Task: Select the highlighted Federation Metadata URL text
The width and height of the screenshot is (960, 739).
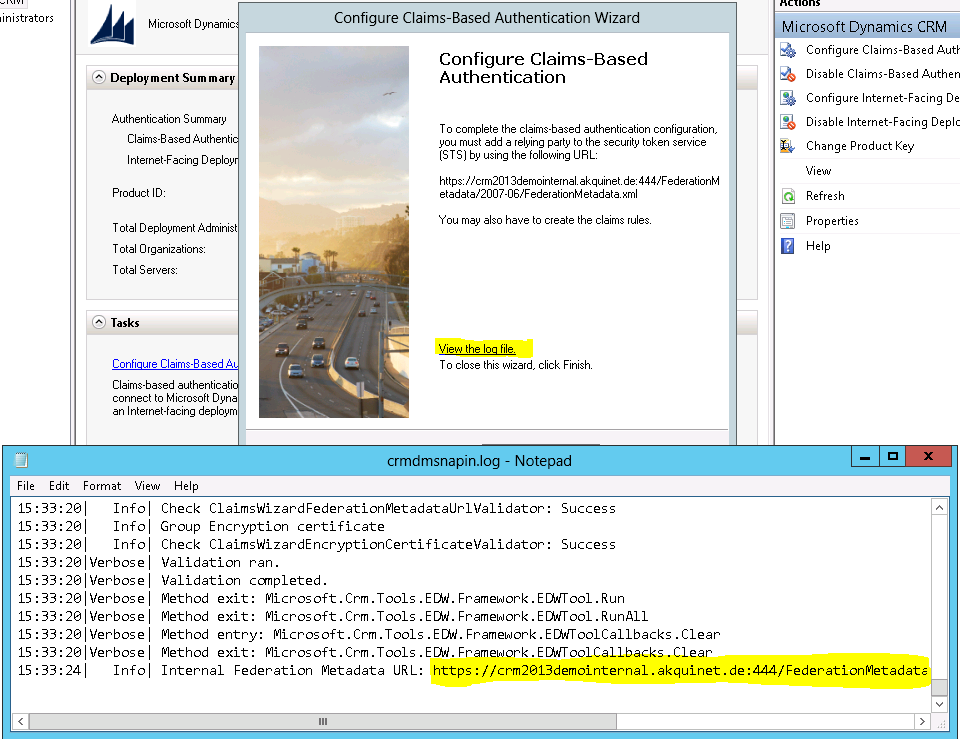Action: point(680,670)
